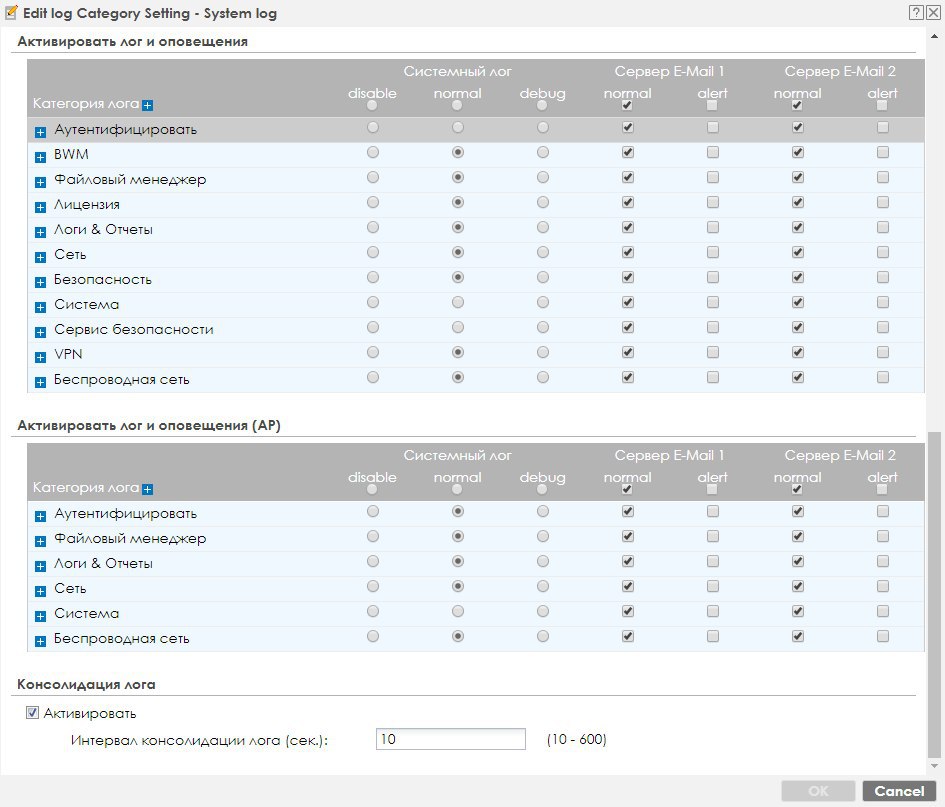945x807 pixels.
Task: Click the Активировать лог и оповещения (AP) heading
Action: point(149,425)
